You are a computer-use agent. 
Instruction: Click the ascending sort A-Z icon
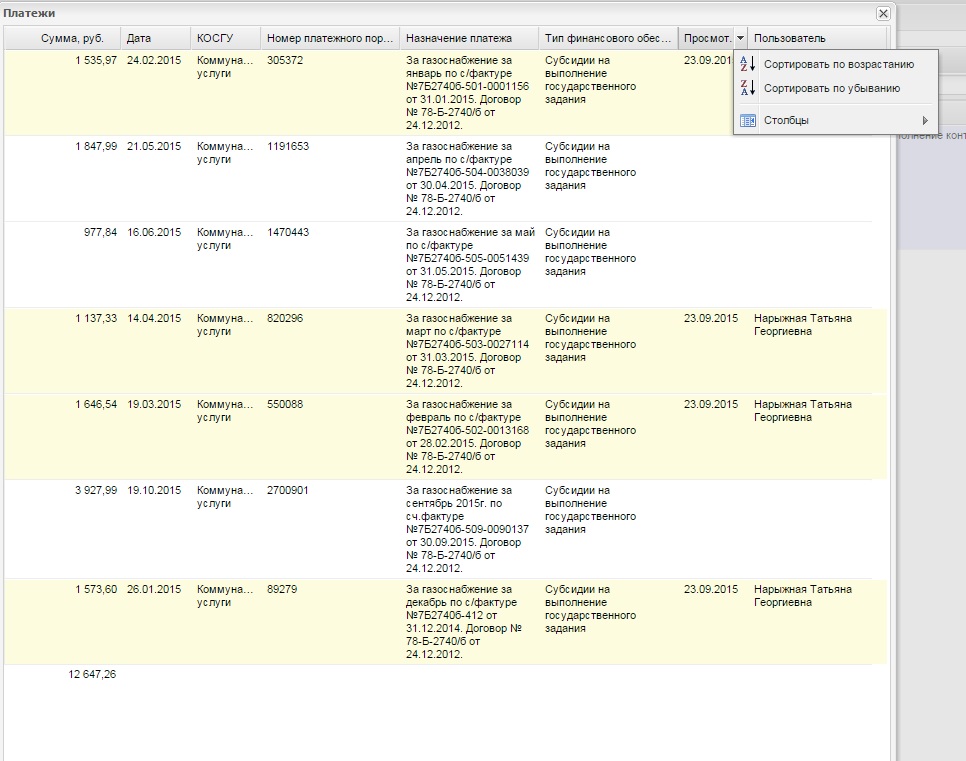pyautogui.click(x=747, y=64)
